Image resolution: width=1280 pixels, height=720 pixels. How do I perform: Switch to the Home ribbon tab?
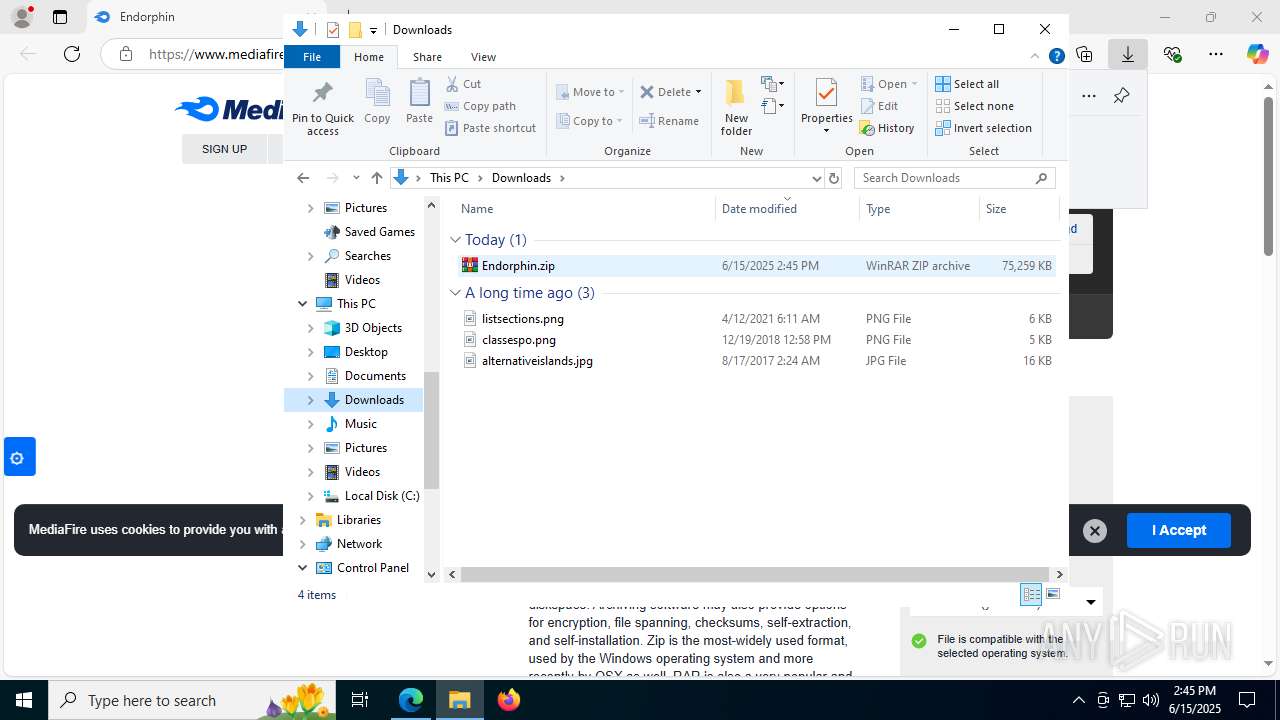[368, 57]
